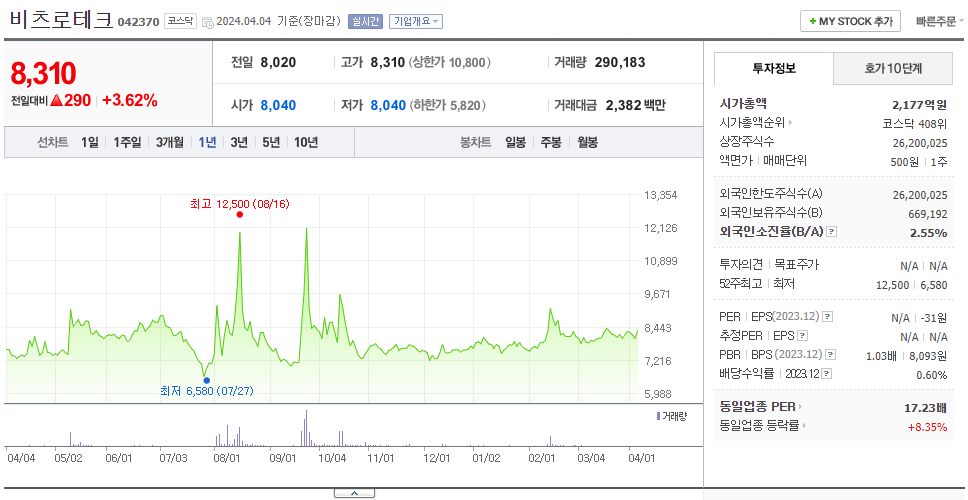Viewport: 968px width, 500px height.
Task: Click the 거래량 290,183 value
Action: pyautogui.click(x=620, y=62)
